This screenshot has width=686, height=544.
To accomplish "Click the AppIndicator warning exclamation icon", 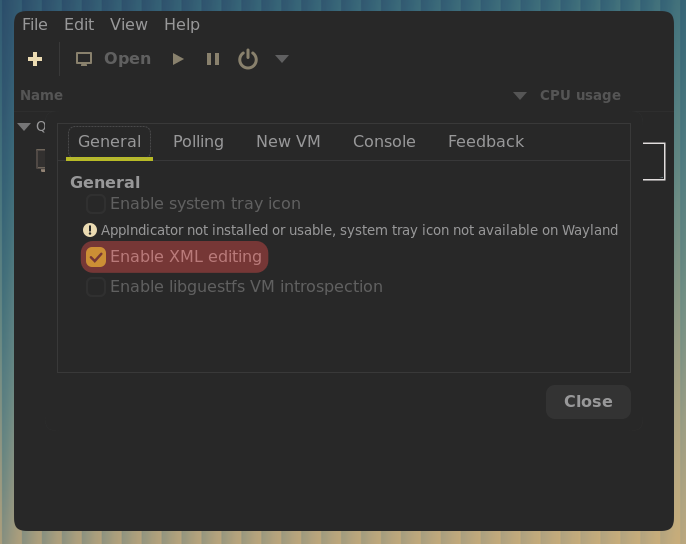I will [90, 230].
